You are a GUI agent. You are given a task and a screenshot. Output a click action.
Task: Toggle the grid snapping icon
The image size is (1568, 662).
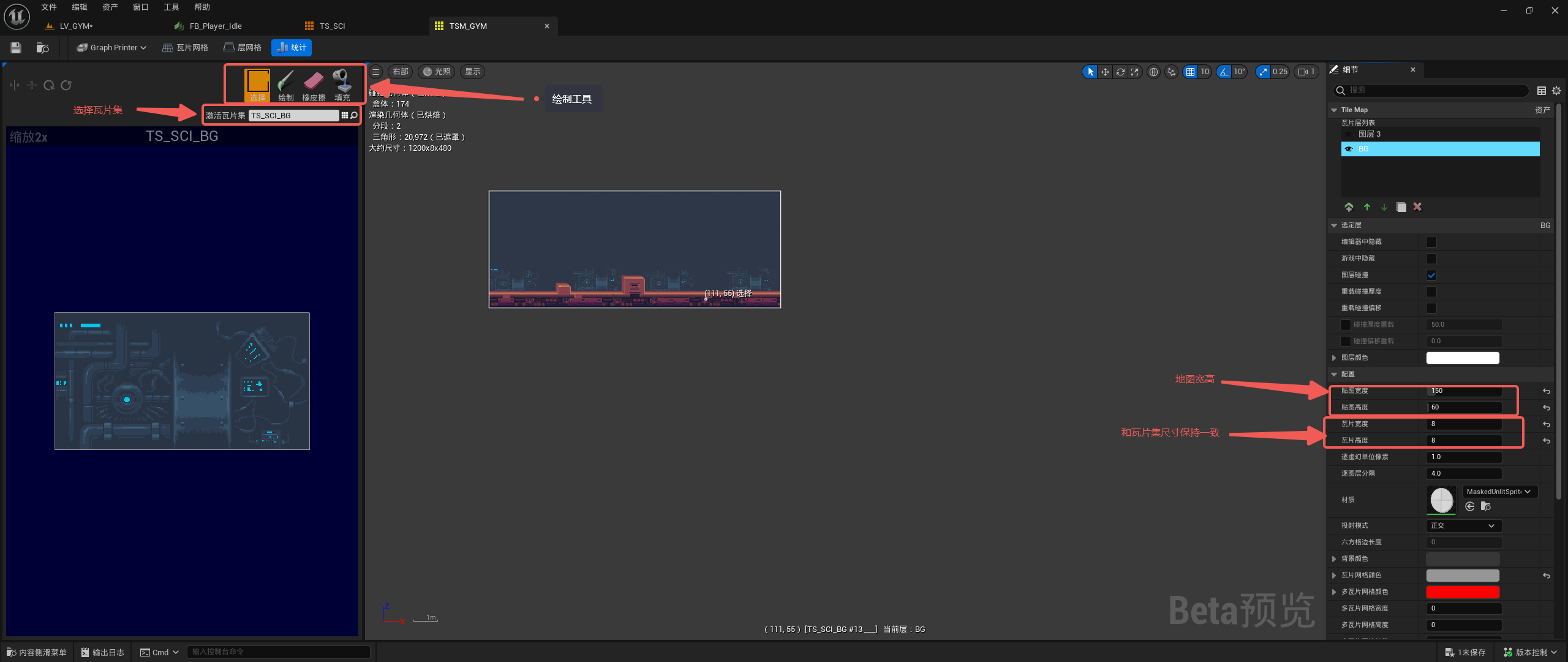pos(1190,72)
